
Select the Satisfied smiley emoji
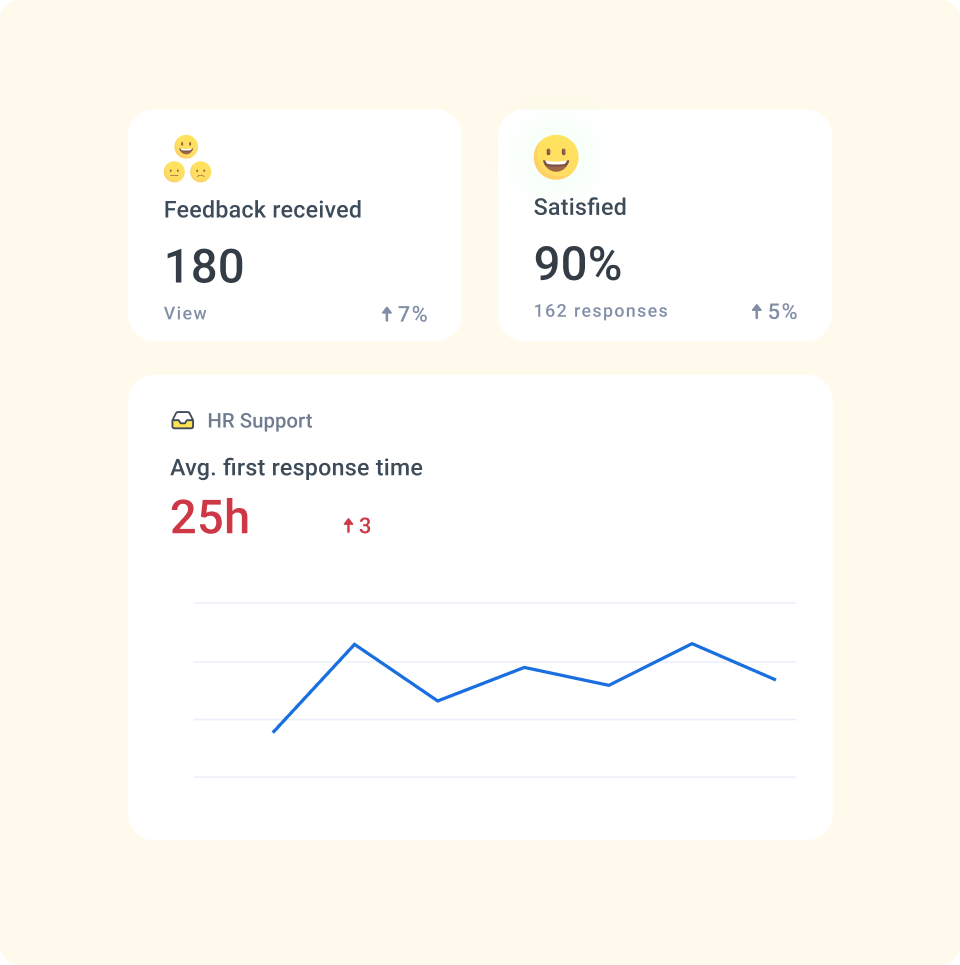pos(555,157)
